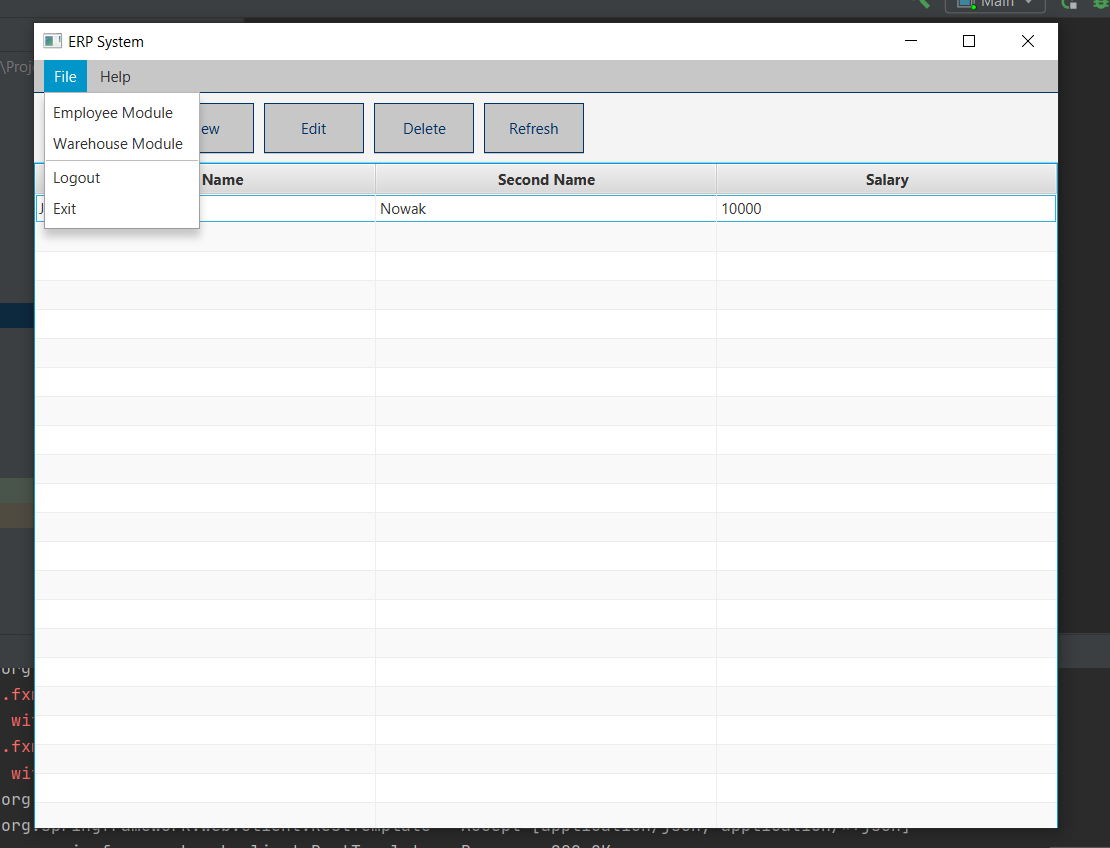
Task: Click the ERP System title bar icon
Action: pyautogui.click(x=51, y=41)
